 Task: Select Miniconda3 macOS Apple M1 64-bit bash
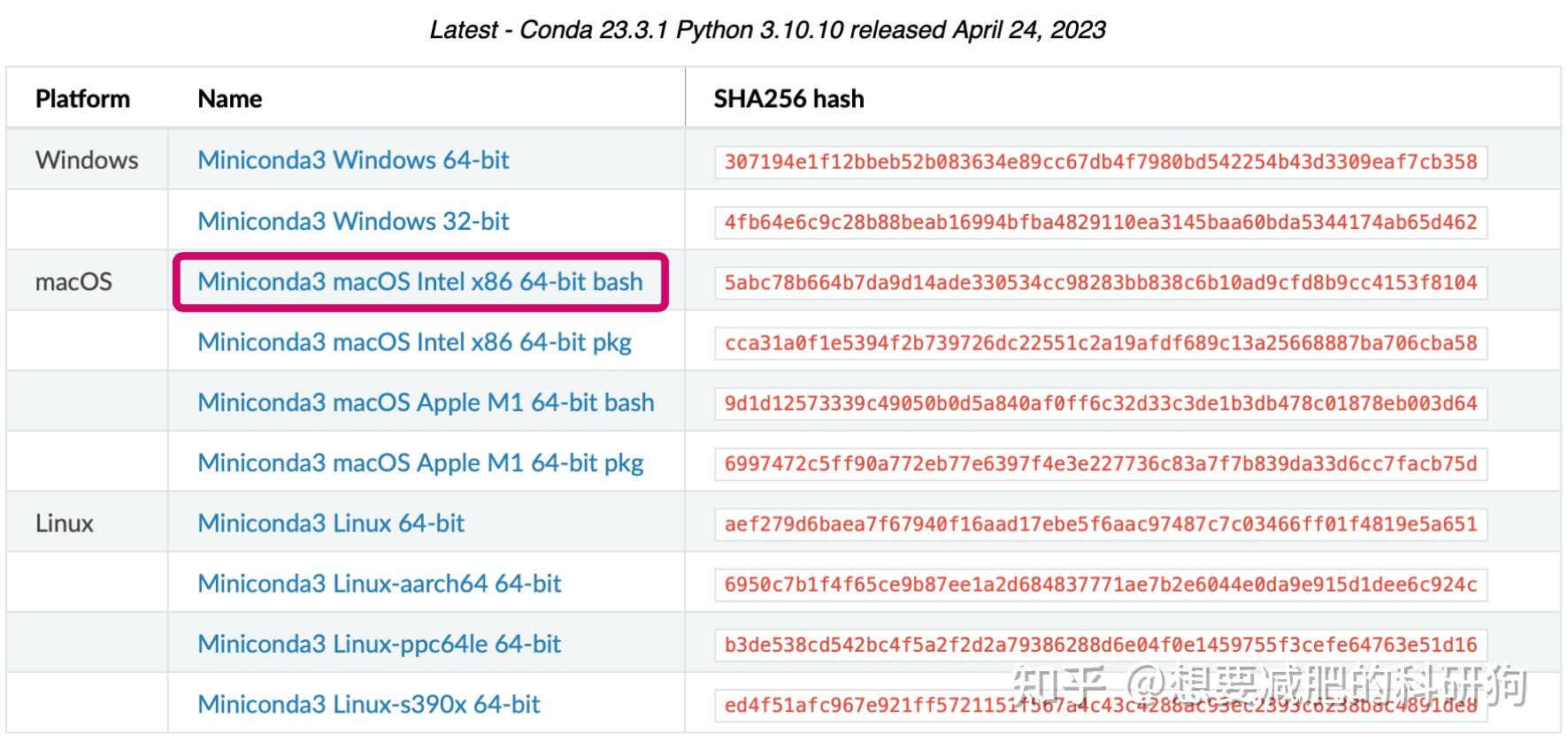426,402
